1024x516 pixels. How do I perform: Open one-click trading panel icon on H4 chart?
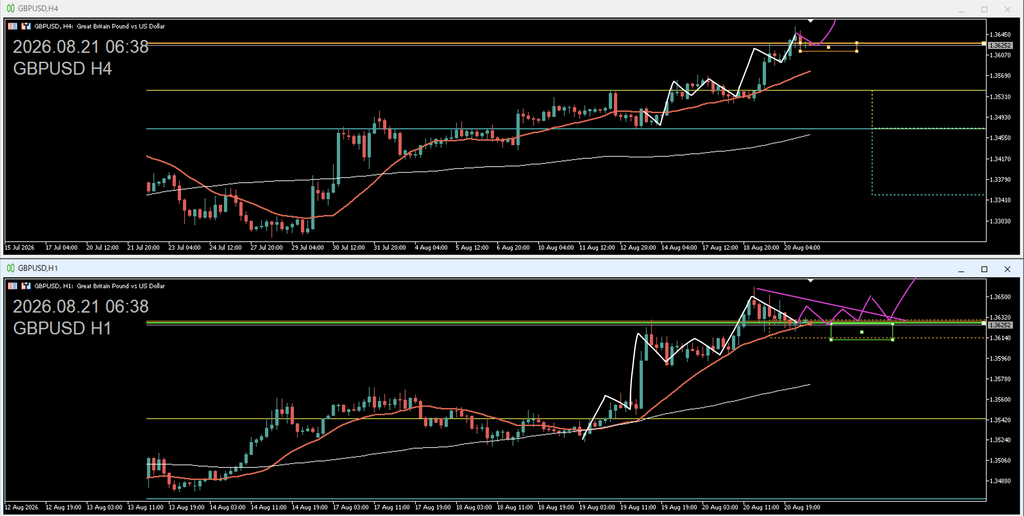[x=26, y=26]
